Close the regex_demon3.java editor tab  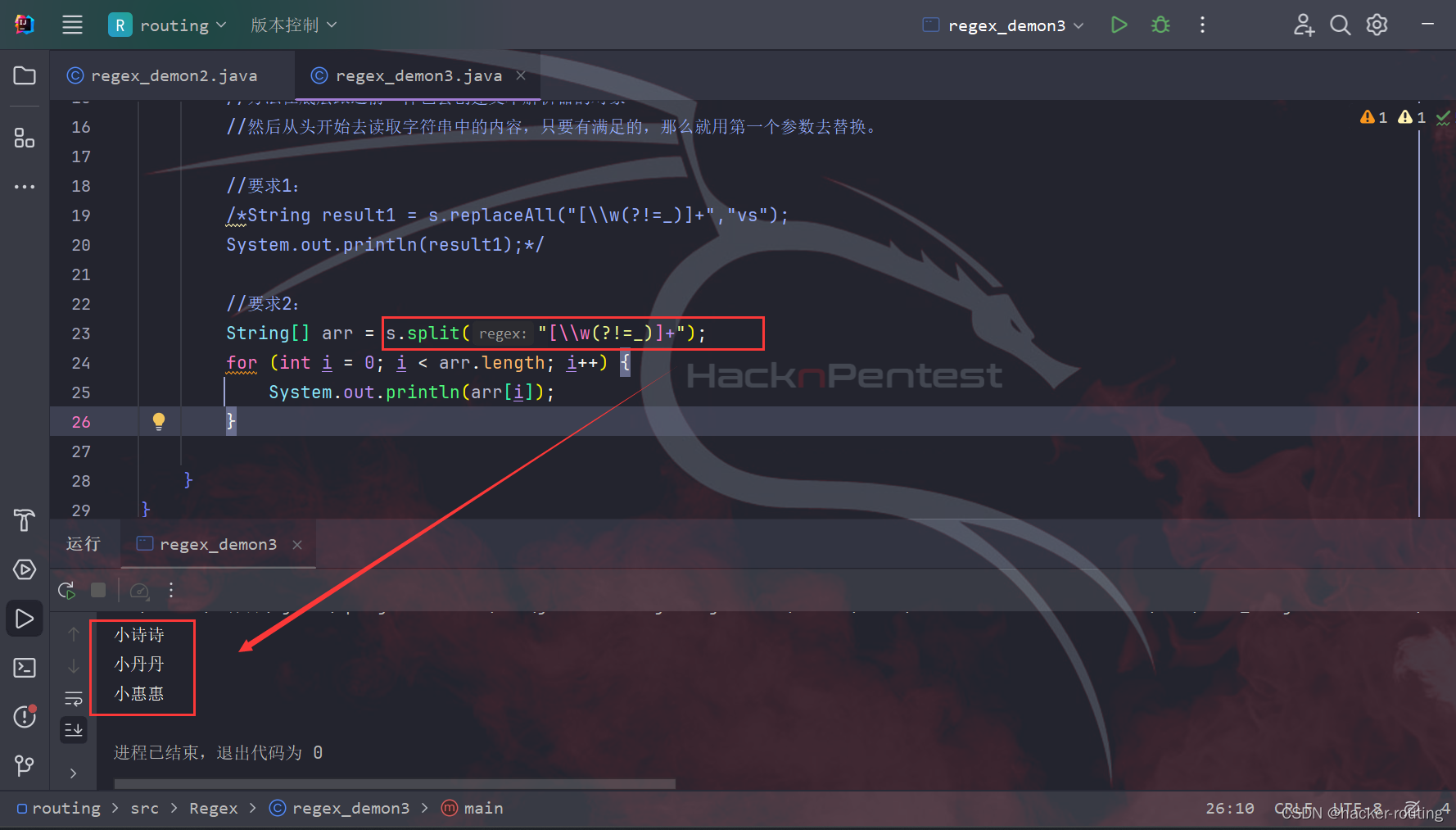click(521, 75)
